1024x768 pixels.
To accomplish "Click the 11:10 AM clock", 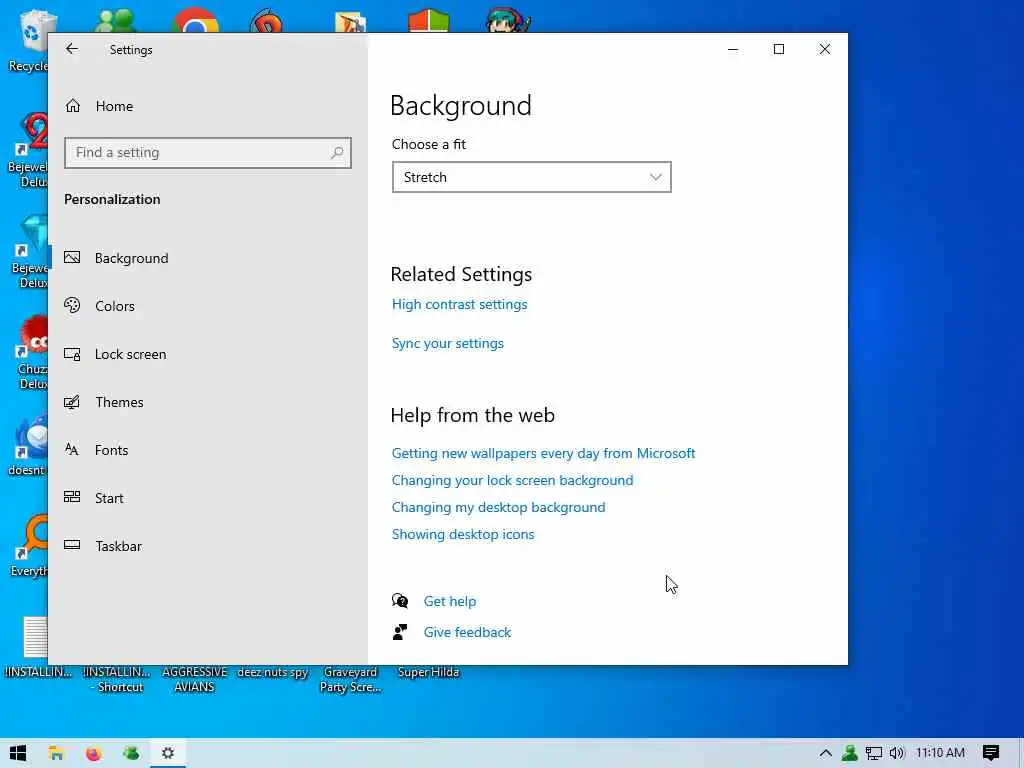I will (940, 753).
